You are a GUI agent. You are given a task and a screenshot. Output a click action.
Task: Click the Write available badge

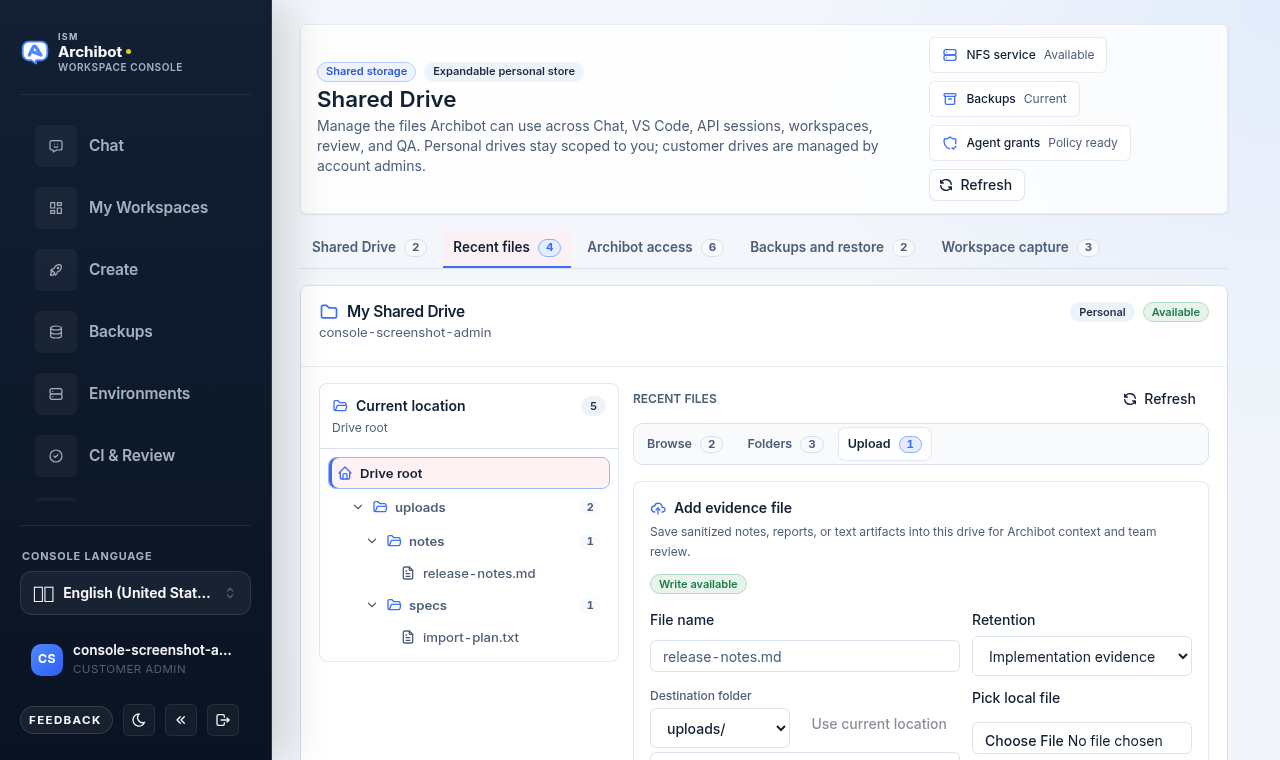698,584
